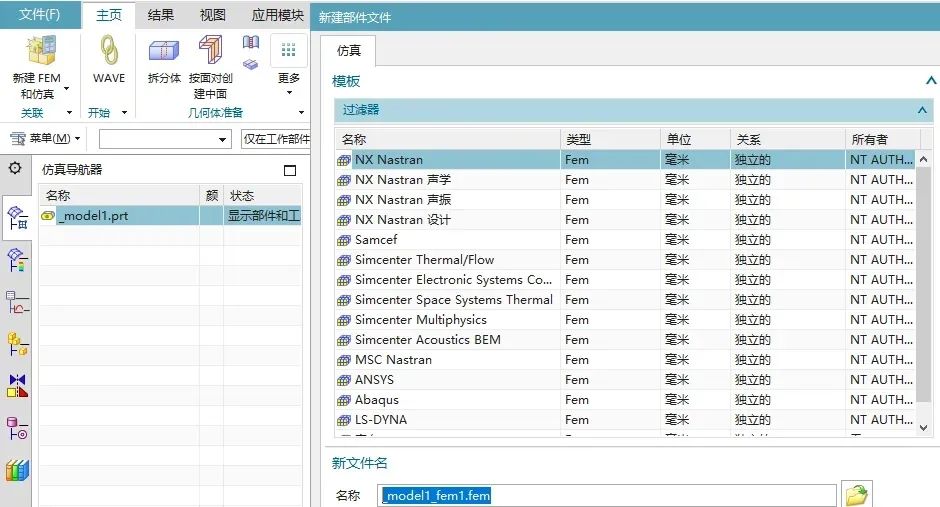Click the Abaqus template row icon
Screen dimensions: 940x507
pos(344,400)
